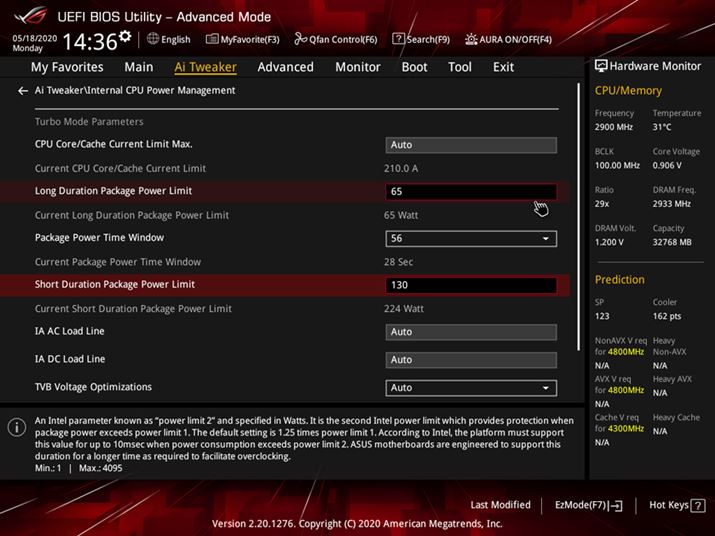Switch to the Main tab

click(139, 67)
